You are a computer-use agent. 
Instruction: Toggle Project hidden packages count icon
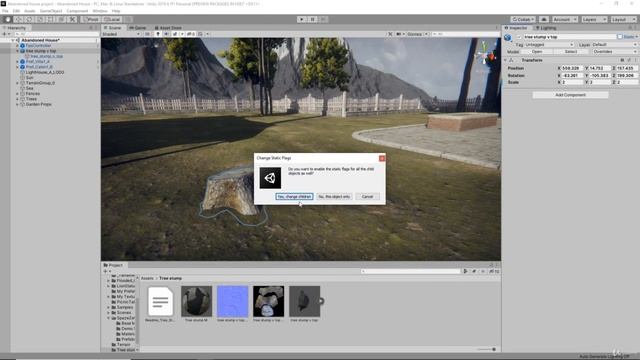(x=493, y=271)
